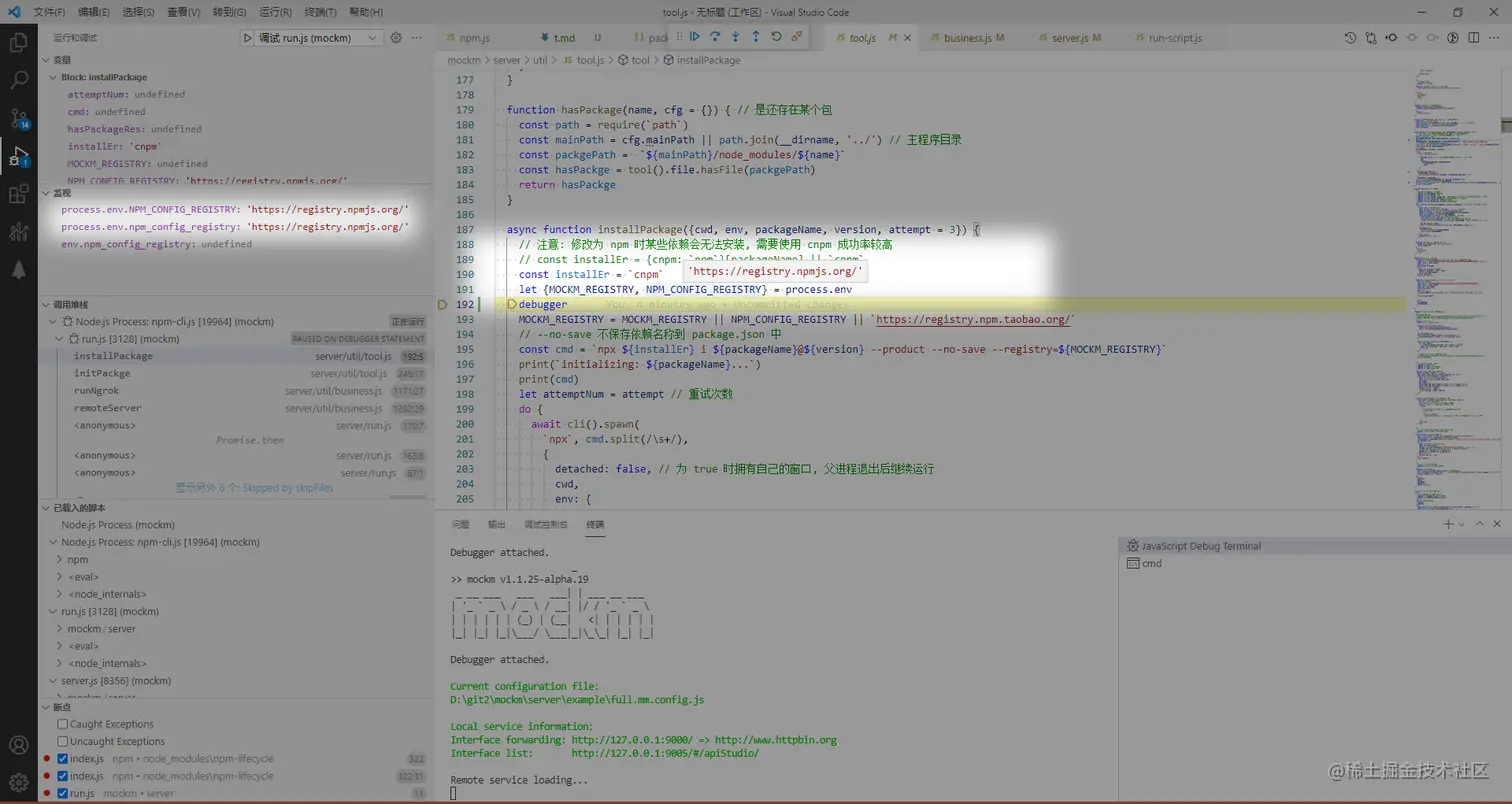The image size is (1512, 804).
Task: Select runNgrok call stack frame
Action: click(236, 391)
